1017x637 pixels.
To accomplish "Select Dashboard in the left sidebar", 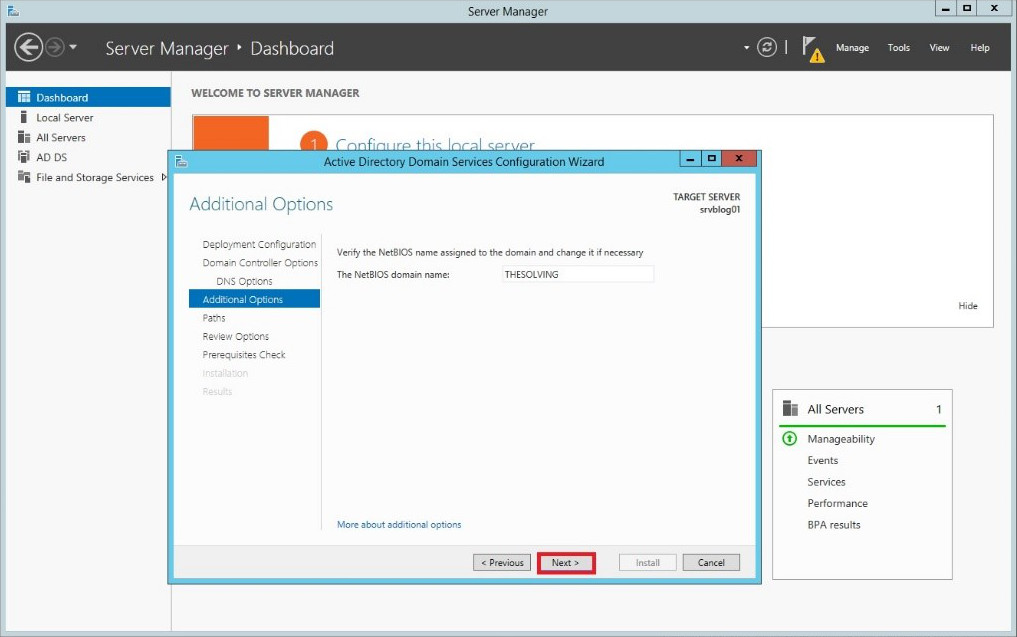I will pyautogui.click(x=62, y=97).
